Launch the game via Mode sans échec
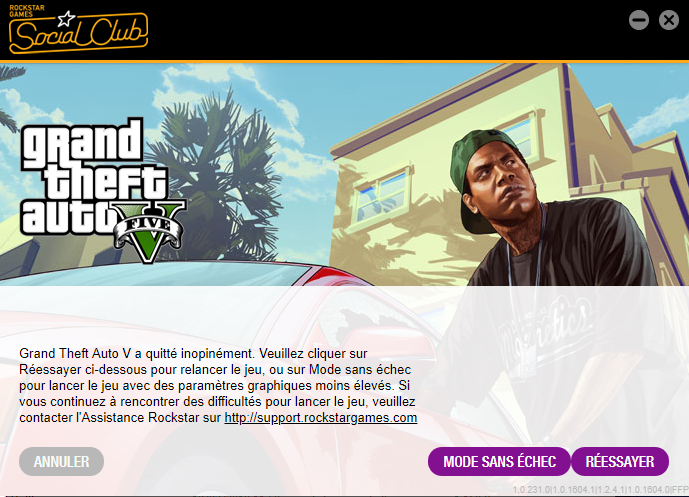This screenshot has width=689, height=497. pos(499,461)
